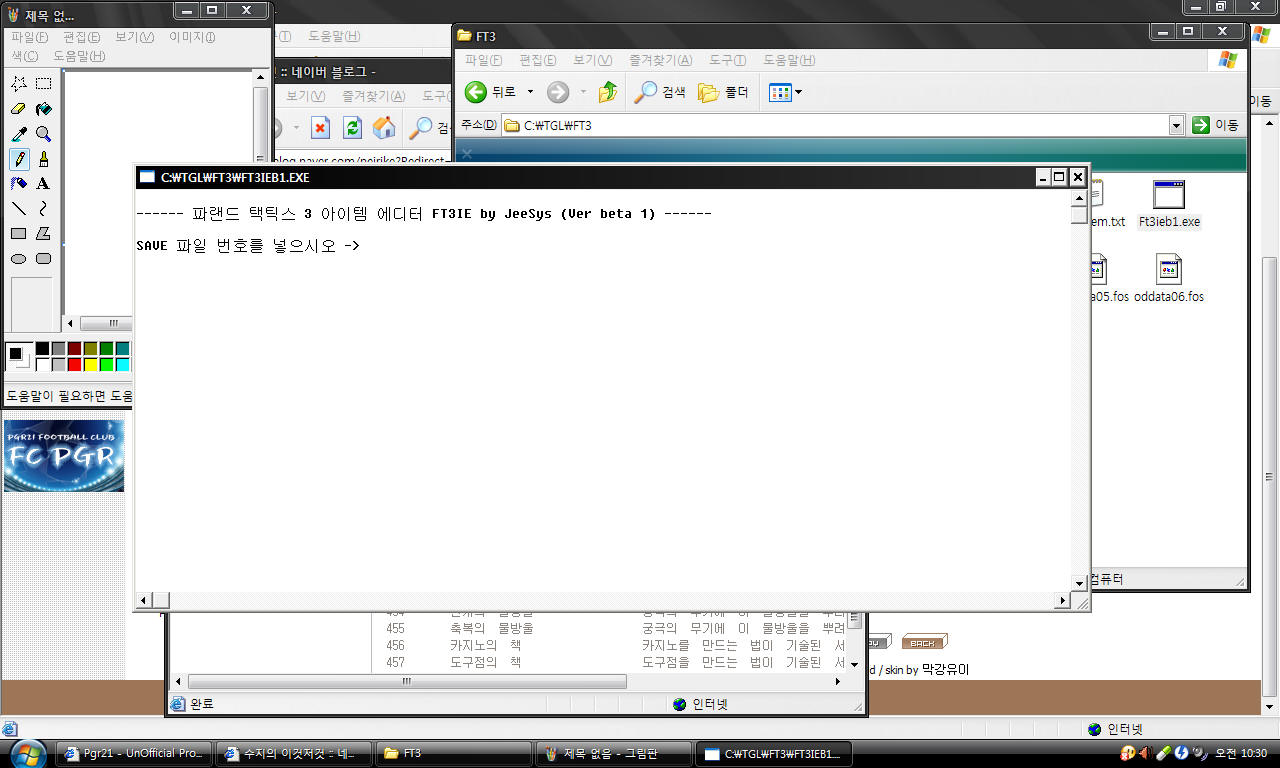Click the '카지노의 책' row text

pyautogui.click(x=485, y=645)
